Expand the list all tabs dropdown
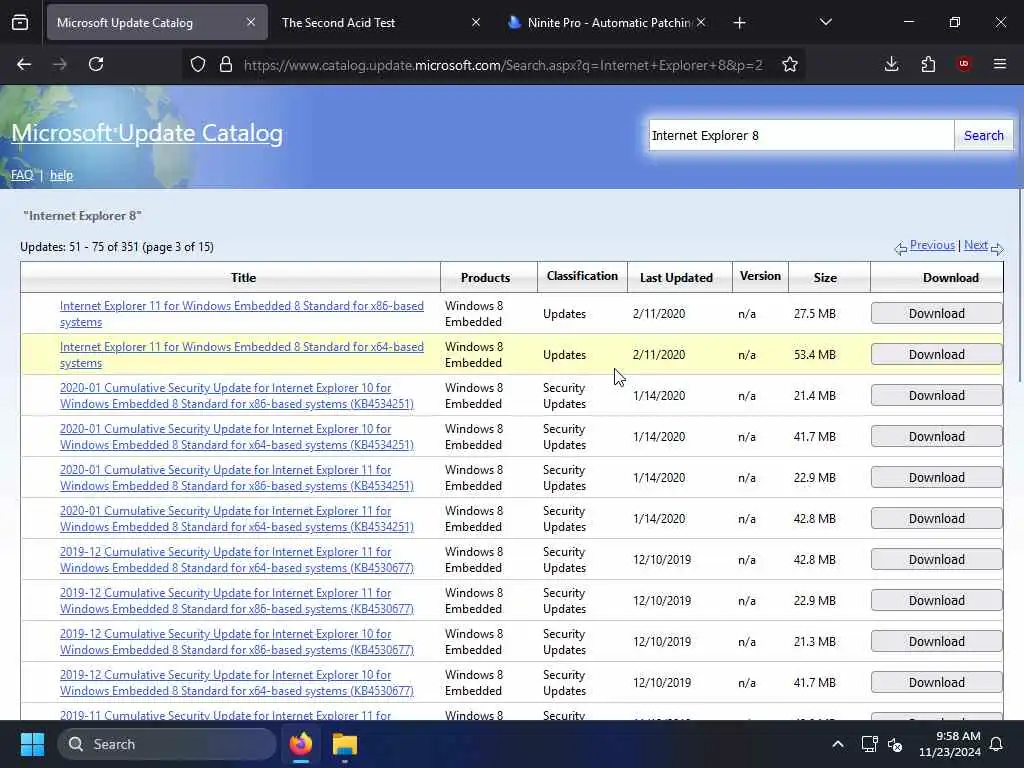Viewport: 1024px width, 768px height. click(x=825, y=22)
